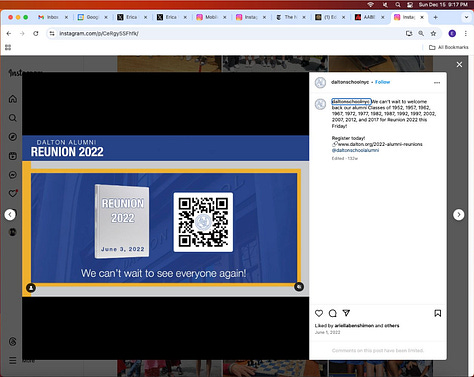474x377 pixels.
Task: Open the Instagram Home sidebar icon
Action: coord(13,99)
